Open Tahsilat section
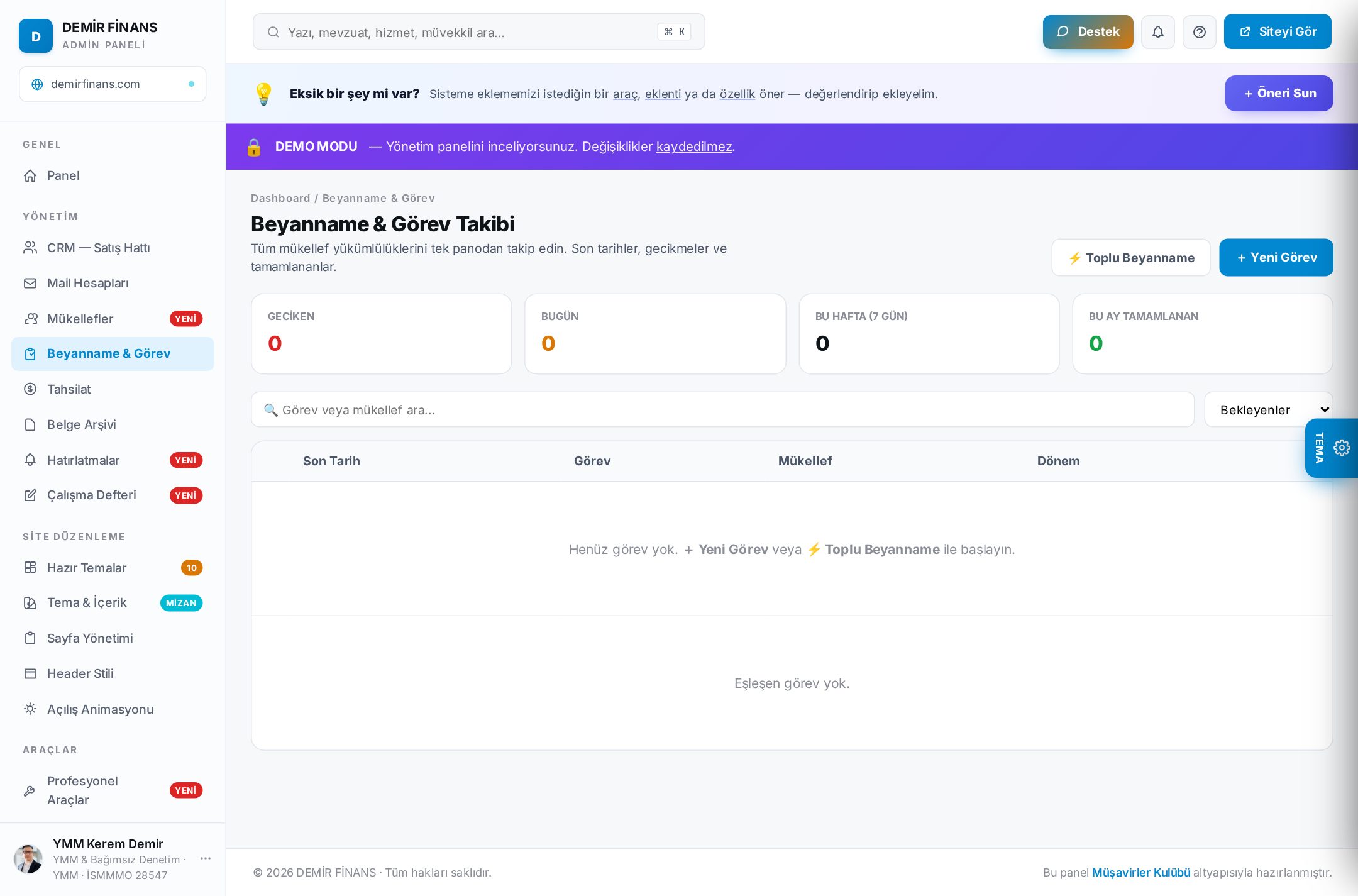This screenshot has height=896, width=1358. (113, 389)
